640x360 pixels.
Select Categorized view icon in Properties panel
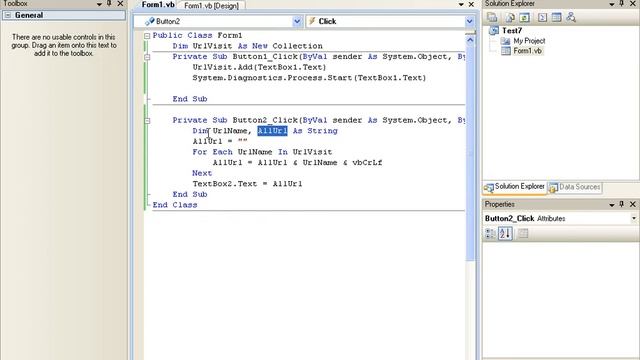click(x=491, y=233)
